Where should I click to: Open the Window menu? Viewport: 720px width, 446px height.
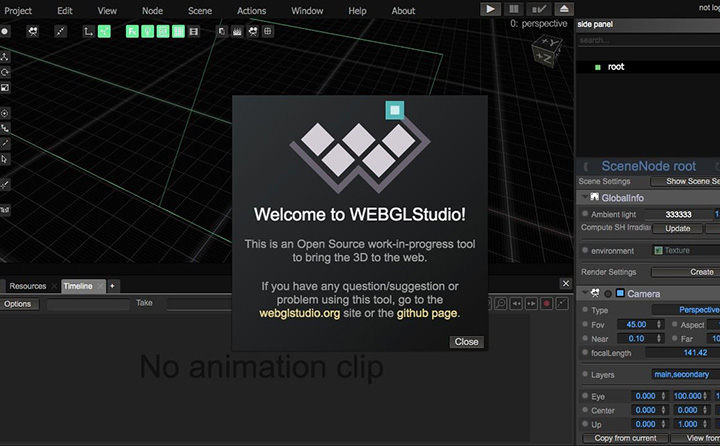click(x=307, y=11)
